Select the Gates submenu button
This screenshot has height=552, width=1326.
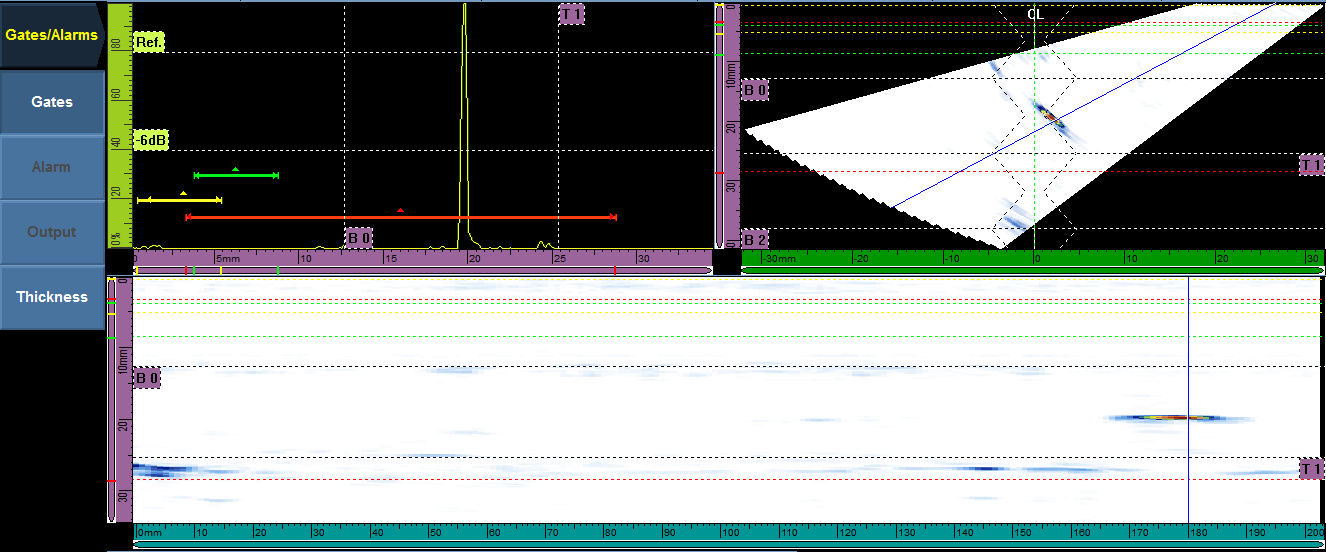pyautogui.click(x=52, y=102)
